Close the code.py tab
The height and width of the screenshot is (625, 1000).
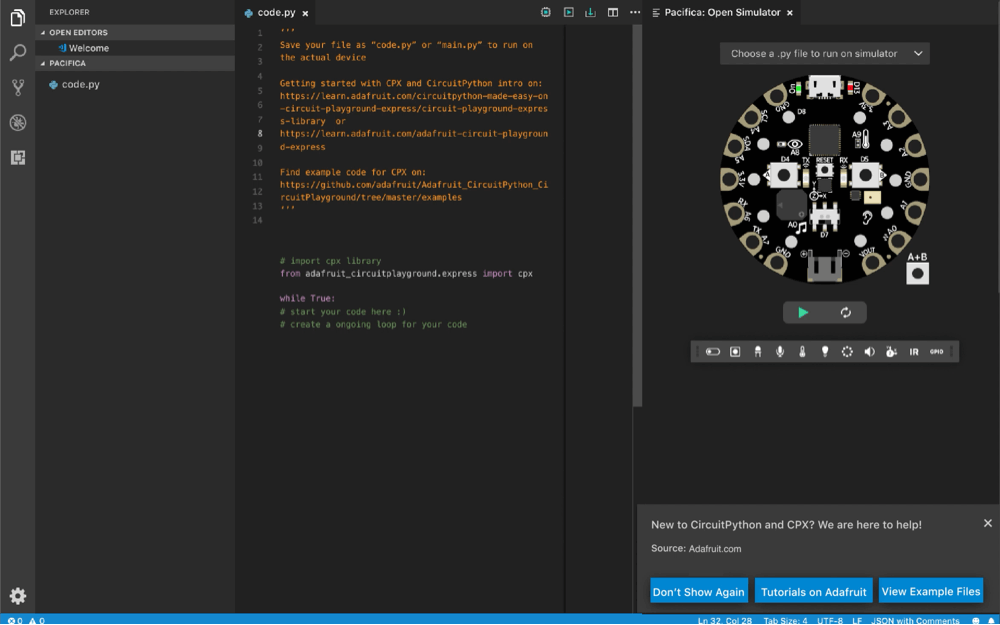tap(305, 13)
